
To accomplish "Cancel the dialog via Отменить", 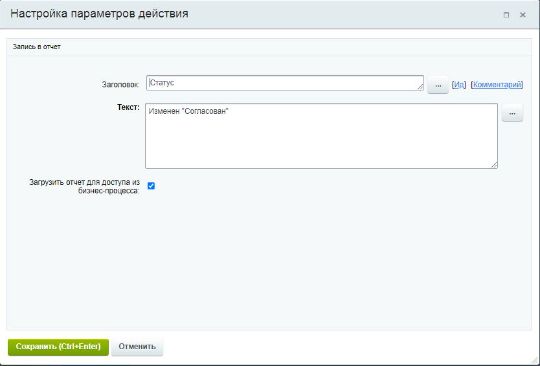I will [x=137, y=347].
